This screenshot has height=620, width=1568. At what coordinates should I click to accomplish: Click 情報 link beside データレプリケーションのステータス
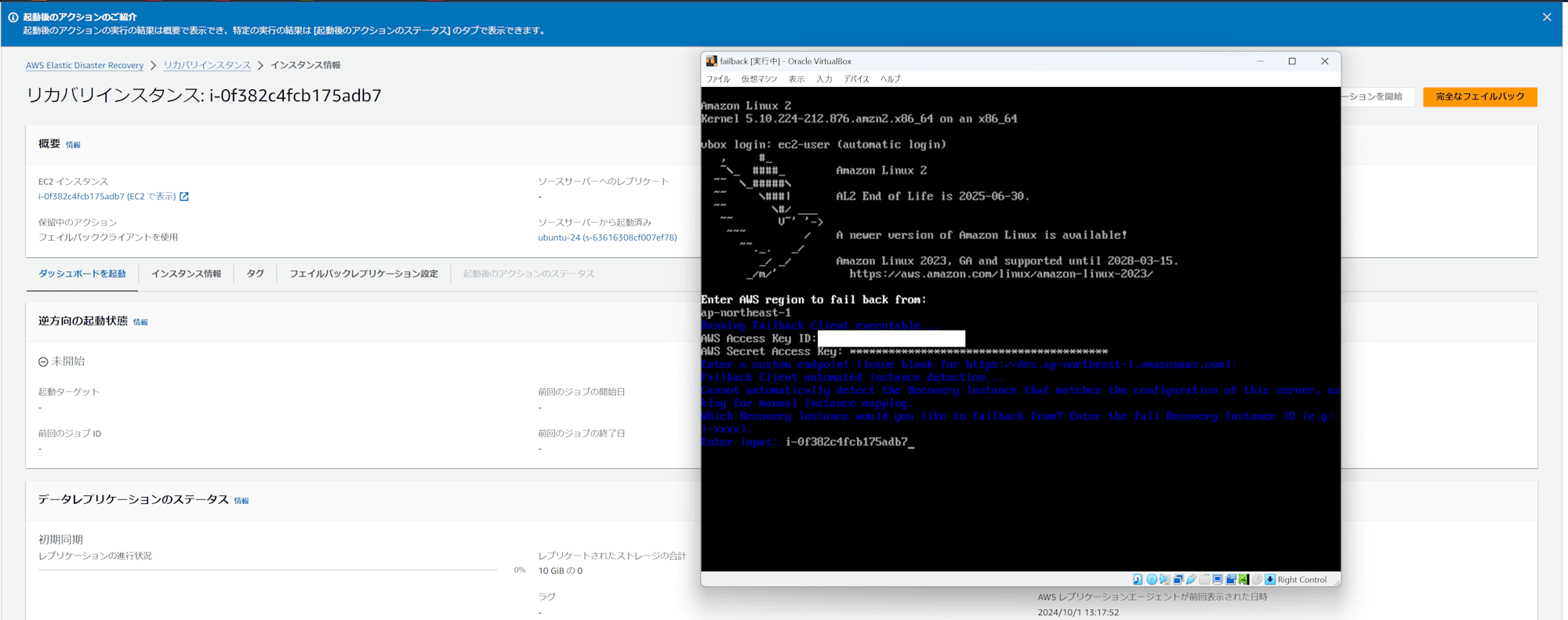coord(241,501)
